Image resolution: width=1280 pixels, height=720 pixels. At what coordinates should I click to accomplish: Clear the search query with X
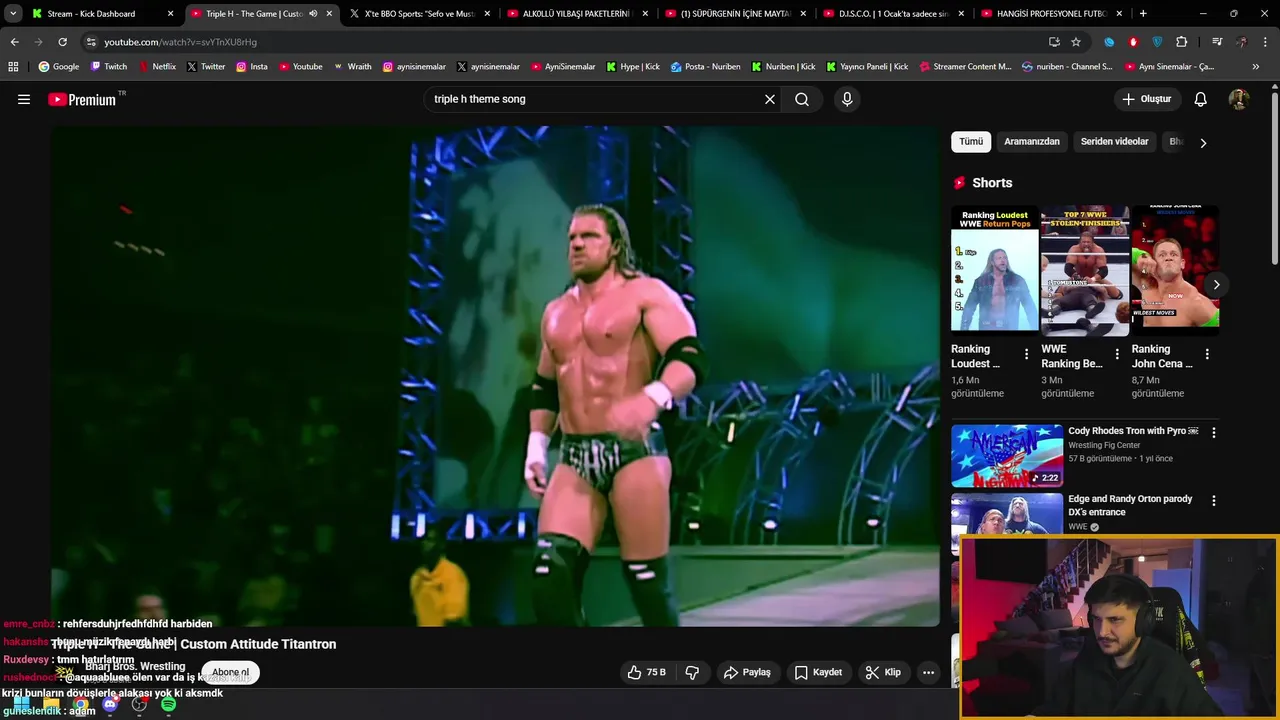click(770, 99)
